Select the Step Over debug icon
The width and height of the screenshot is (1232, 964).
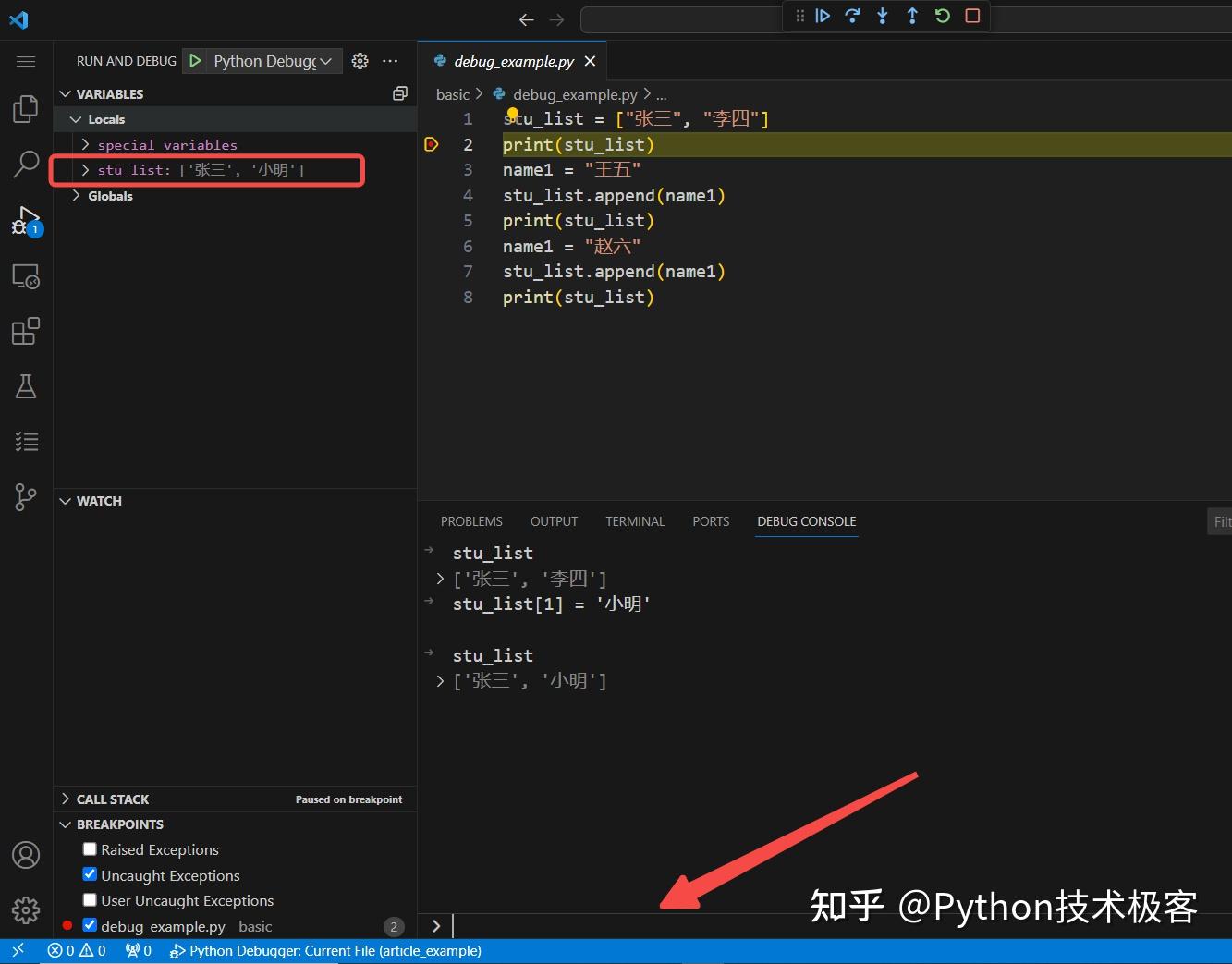tap(852, 16)
